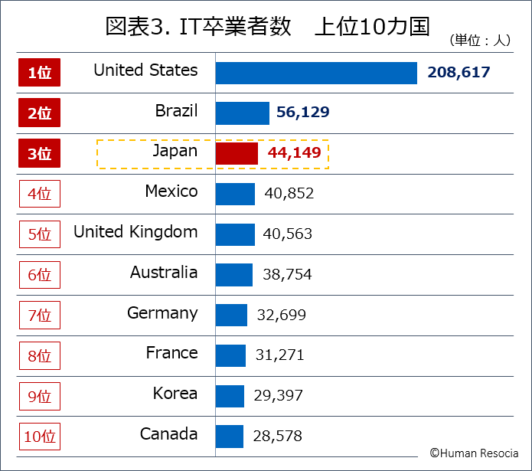
Task: Click the red Japan bar
Action: (237, 153)
